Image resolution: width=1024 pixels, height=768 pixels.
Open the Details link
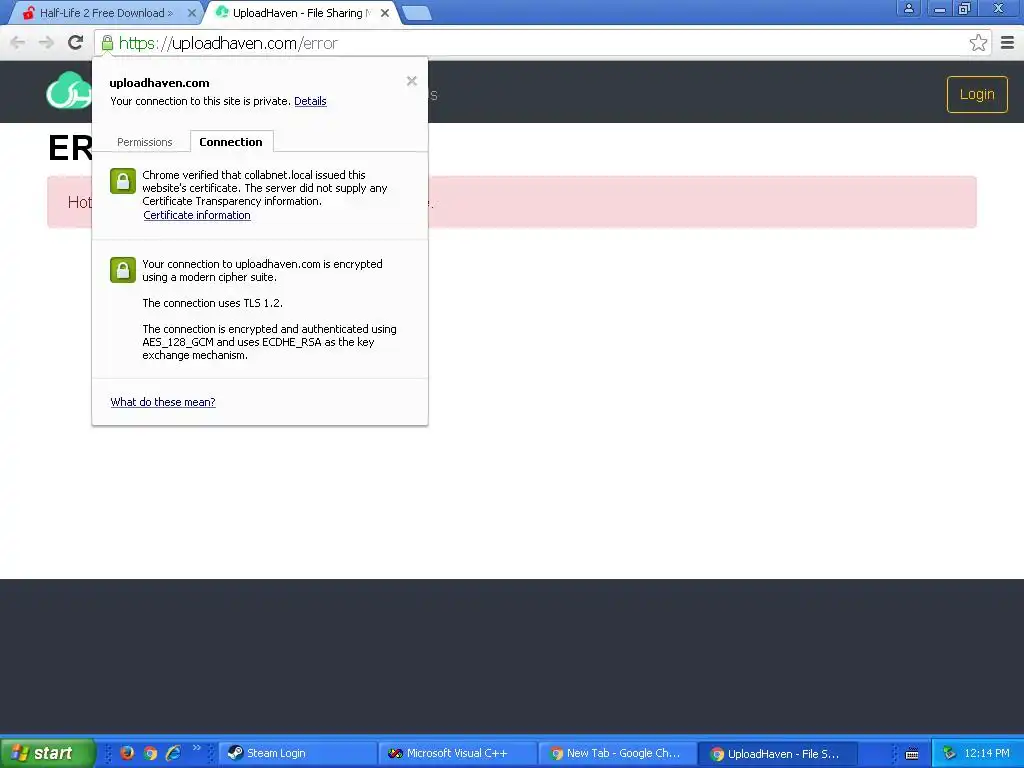coord(310,101)
